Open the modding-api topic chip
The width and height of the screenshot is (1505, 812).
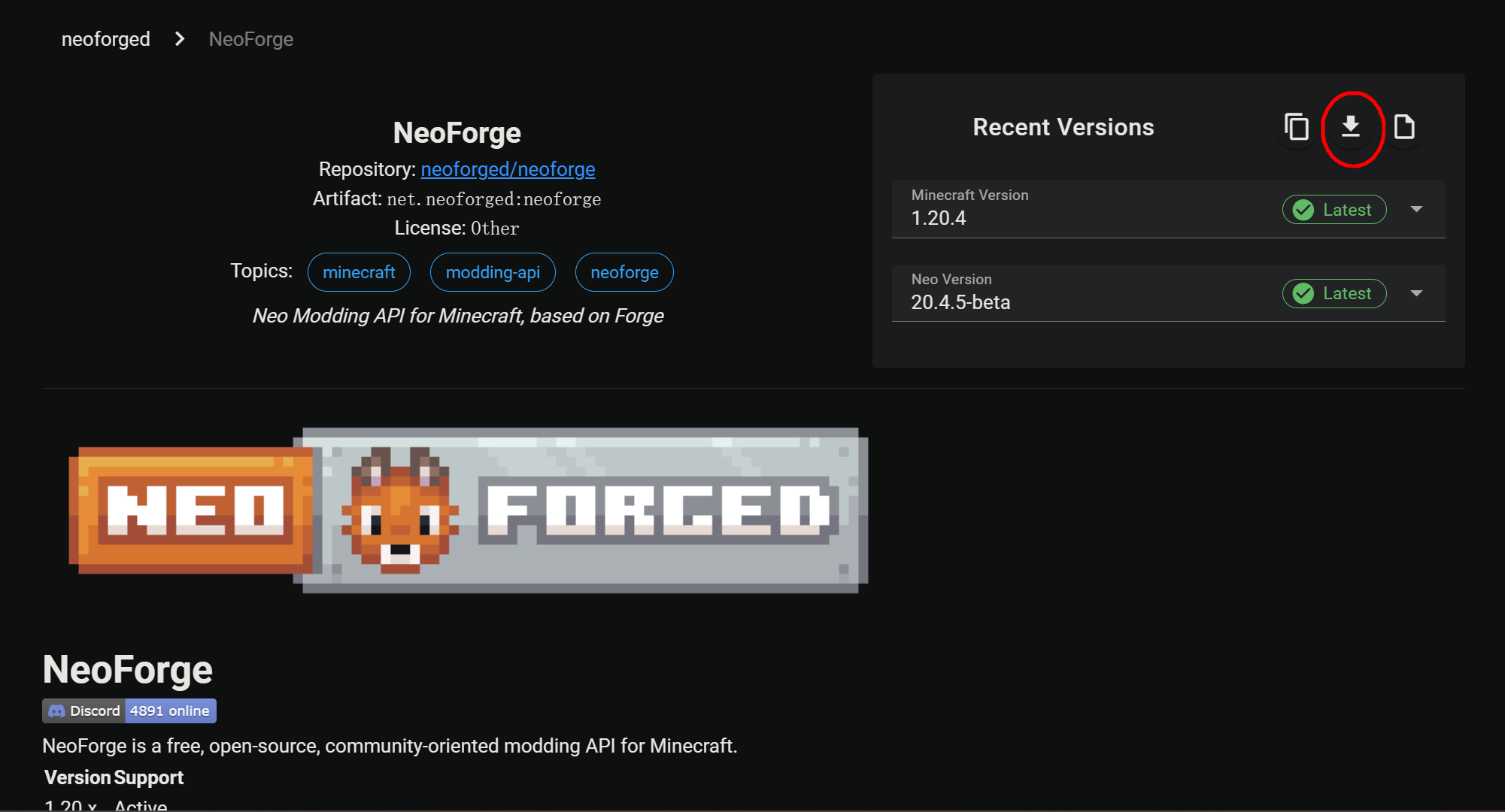click(493, 272)
